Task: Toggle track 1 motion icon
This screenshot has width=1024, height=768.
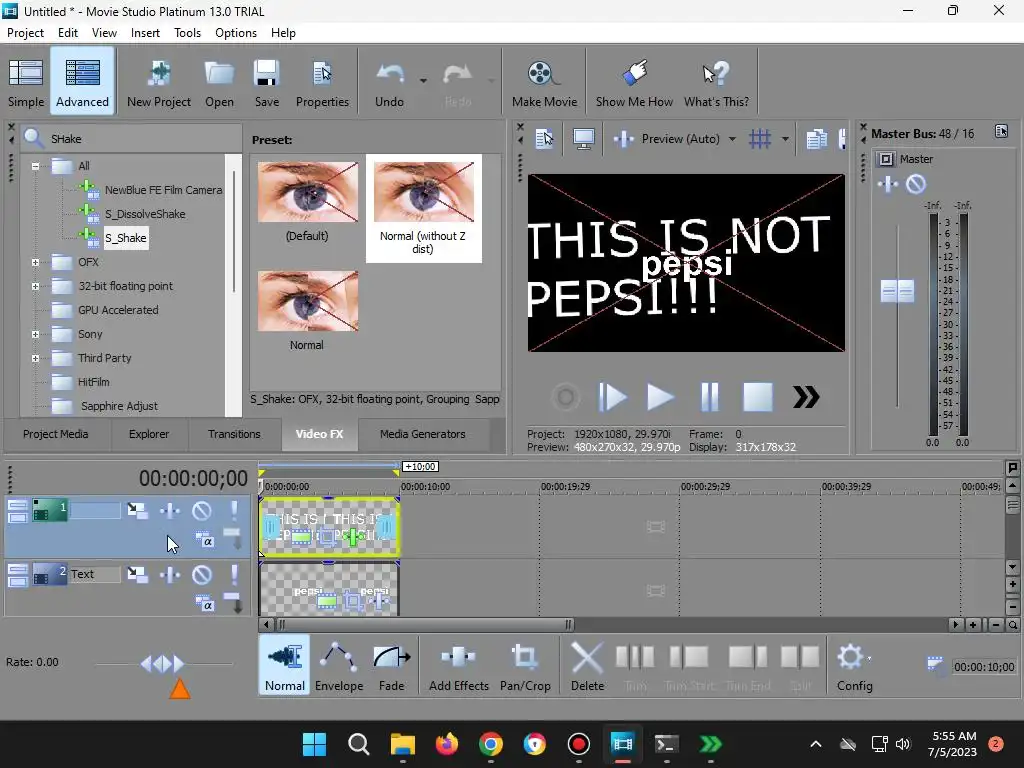Action: (x=137, y=510)
